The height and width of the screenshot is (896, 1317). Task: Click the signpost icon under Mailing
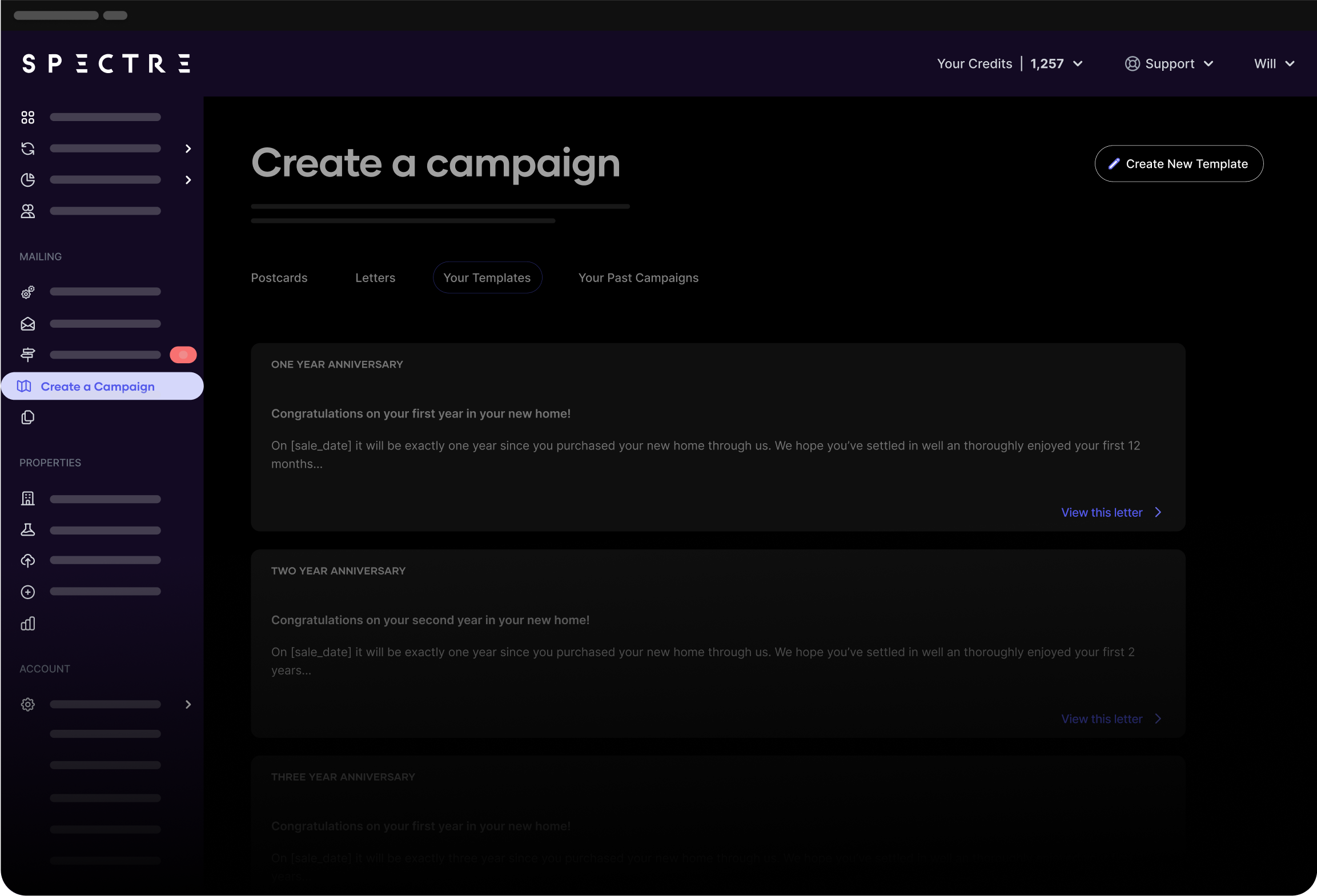27,355
